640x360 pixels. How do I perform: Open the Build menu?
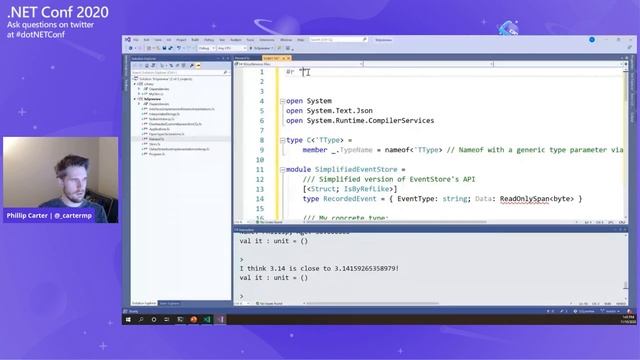click(x=195, y=40)
